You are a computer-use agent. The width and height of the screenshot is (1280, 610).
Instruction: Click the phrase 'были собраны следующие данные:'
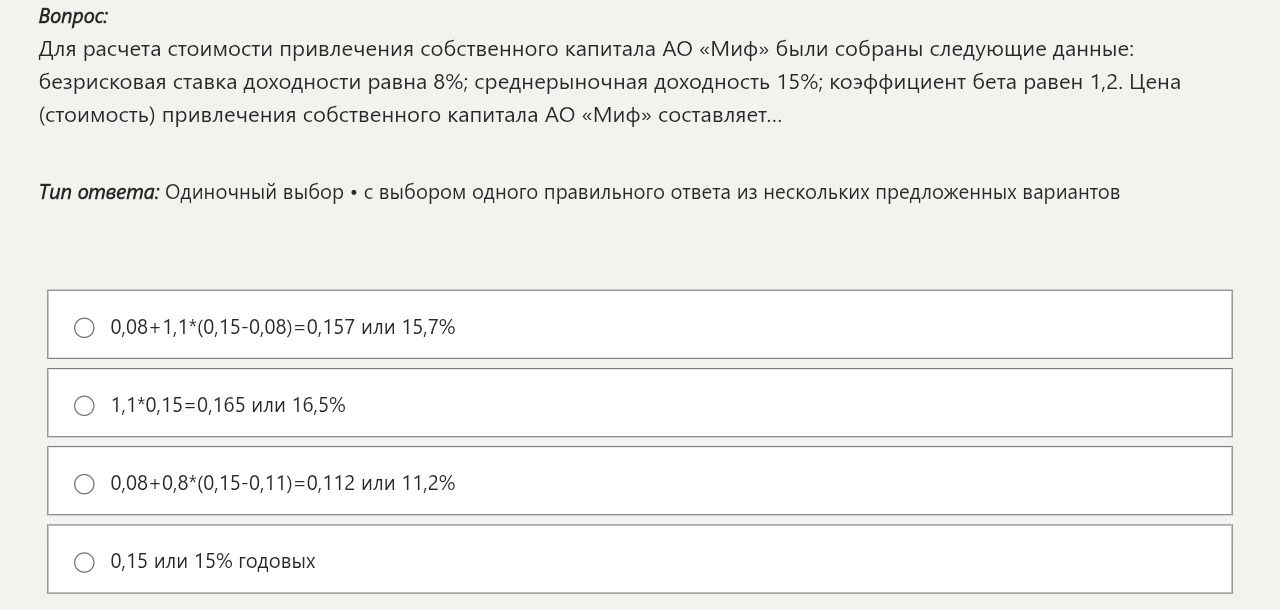click(x=955, y=49)
